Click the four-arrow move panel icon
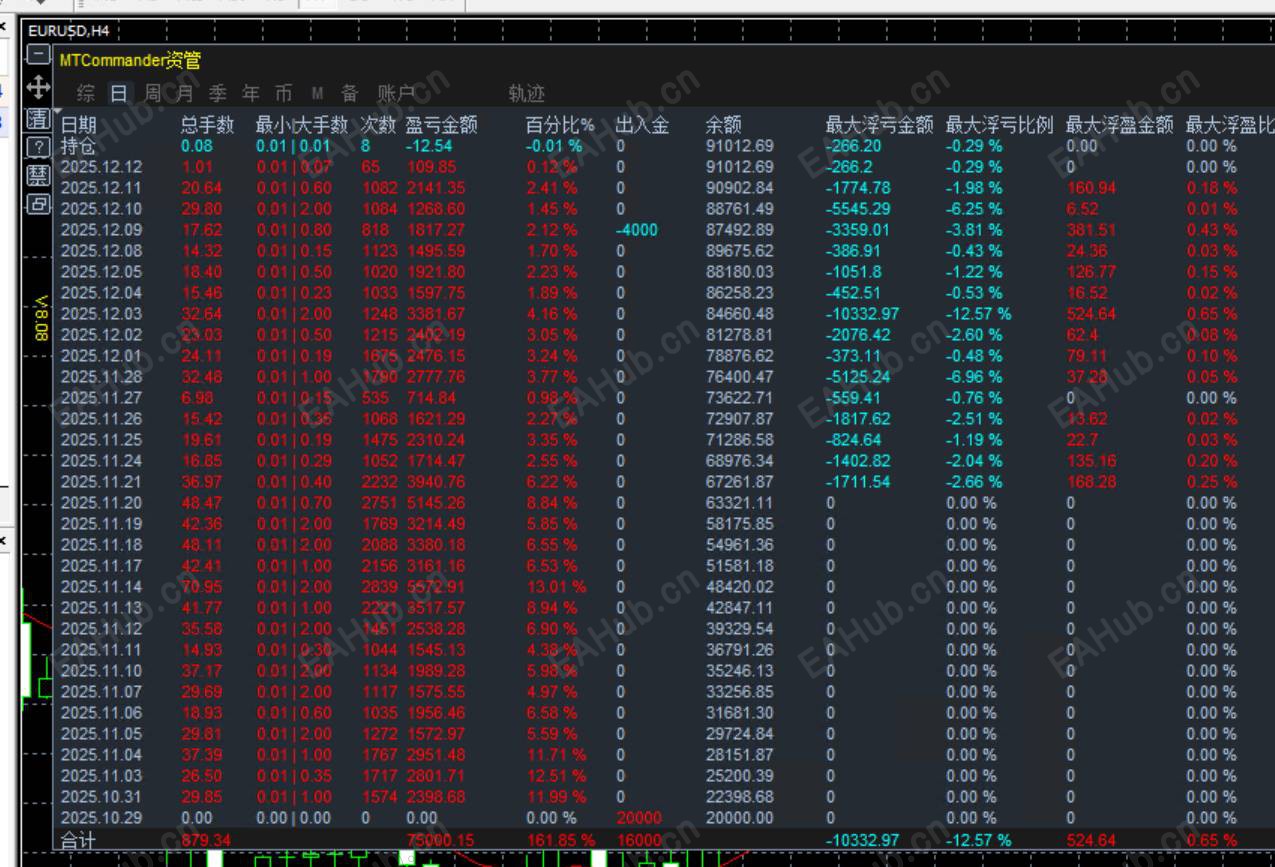 coord(38,86)
